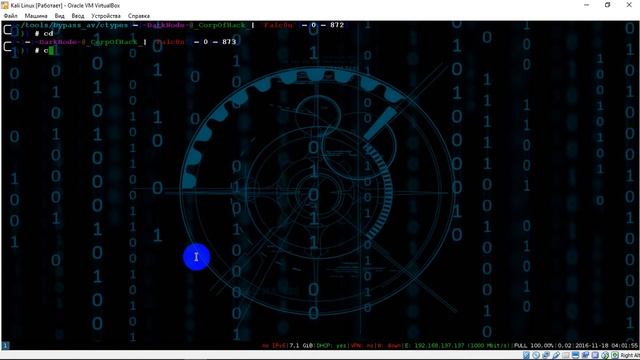The height and width of the screenshot is (360, 640).
Task: Click the shared folders indicator icon
Action: (x=566, y=355)
